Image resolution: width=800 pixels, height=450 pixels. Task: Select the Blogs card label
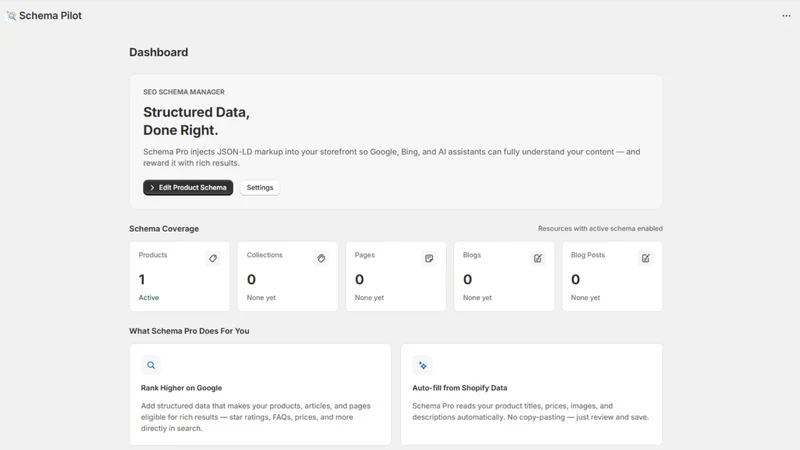coord(472,255)
